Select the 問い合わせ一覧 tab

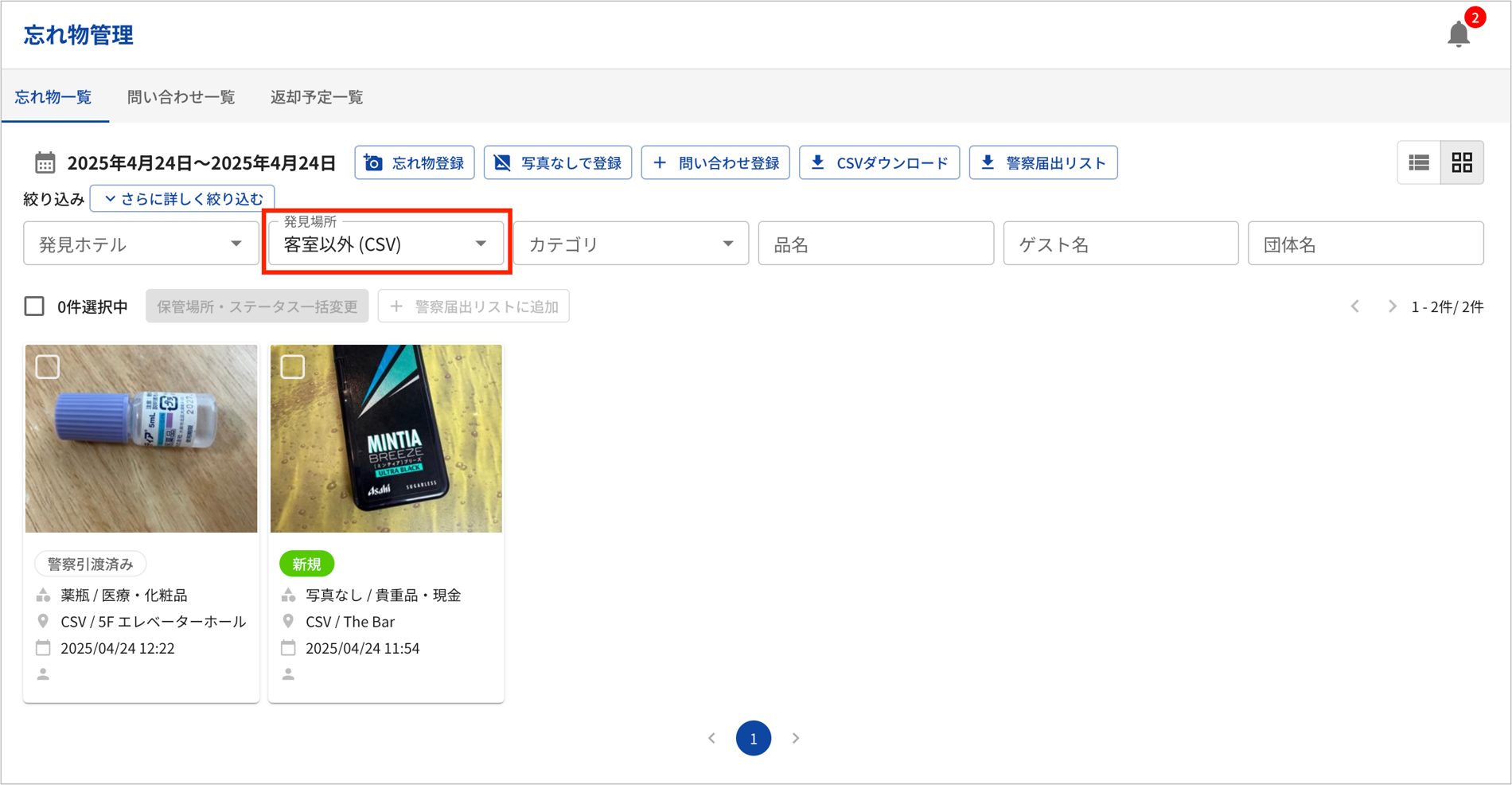point(181,97)
